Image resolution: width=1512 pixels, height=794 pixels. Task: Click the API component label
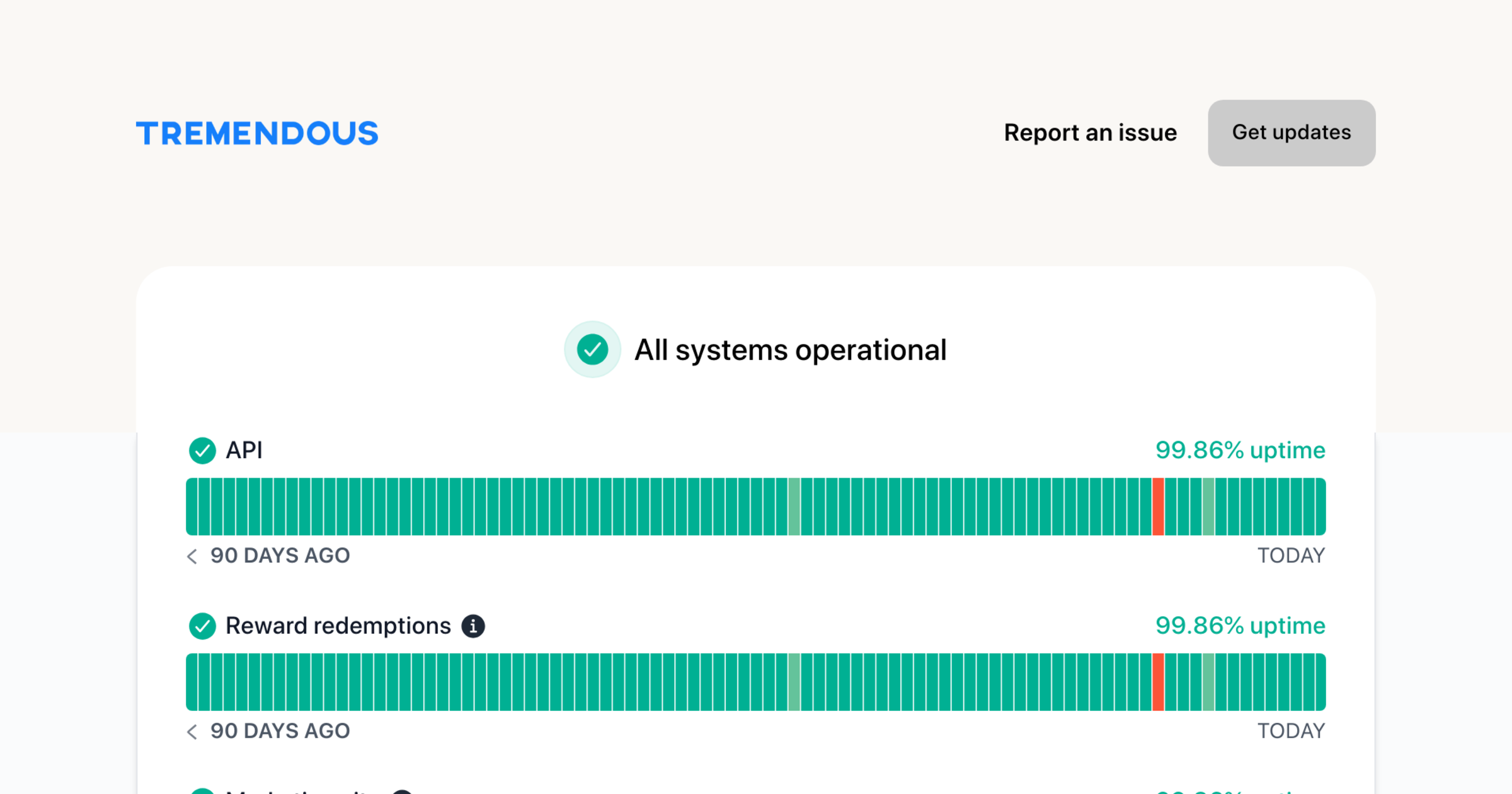[x=244, y=451]
